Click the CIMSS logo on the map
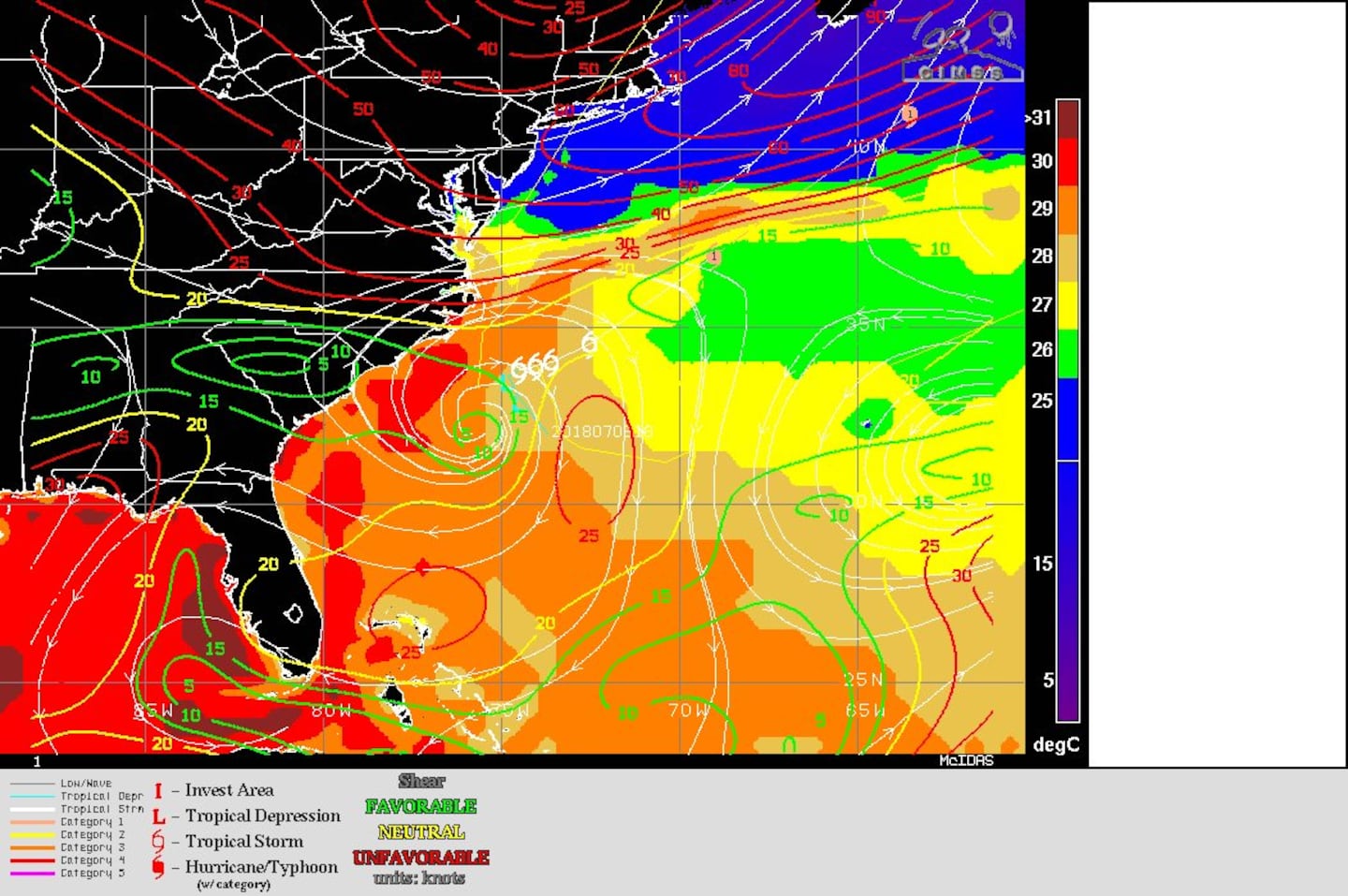The height and width of the screenshot is (896, 1348). click(963, 49)
